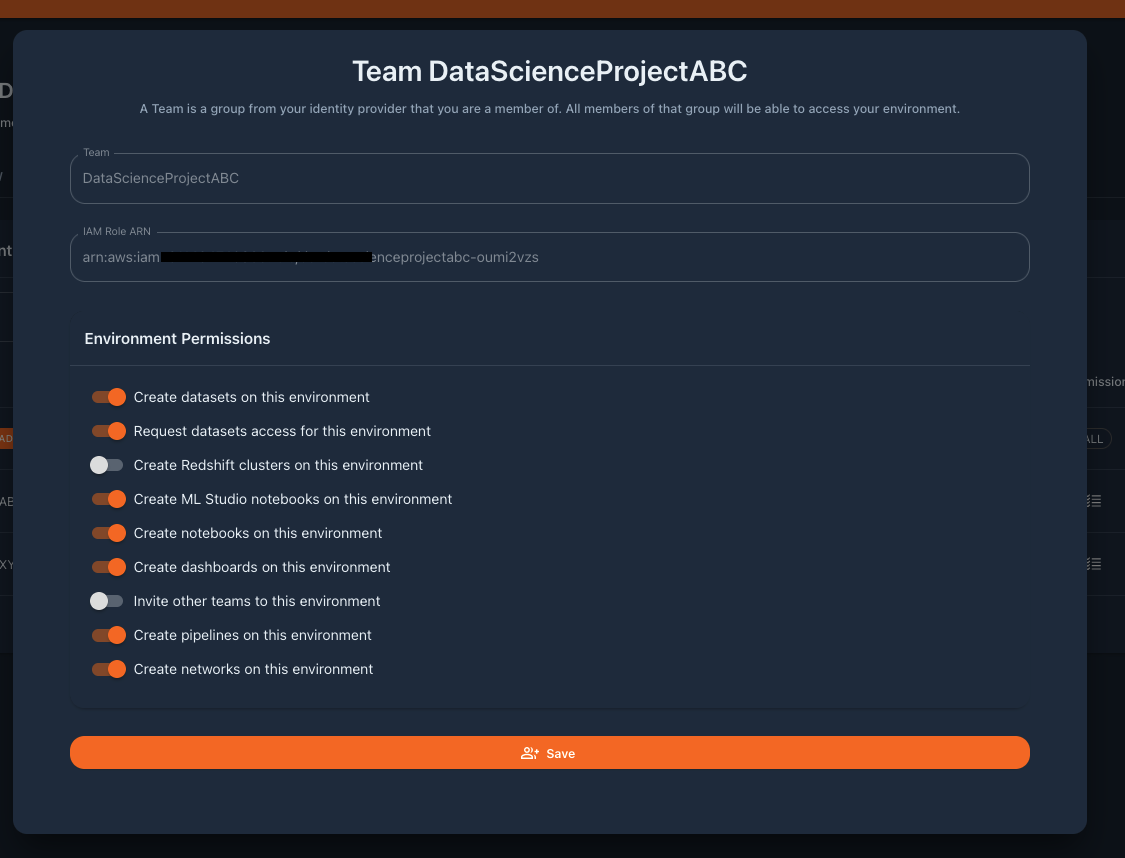Click the team description text under title

click(550, 108)
